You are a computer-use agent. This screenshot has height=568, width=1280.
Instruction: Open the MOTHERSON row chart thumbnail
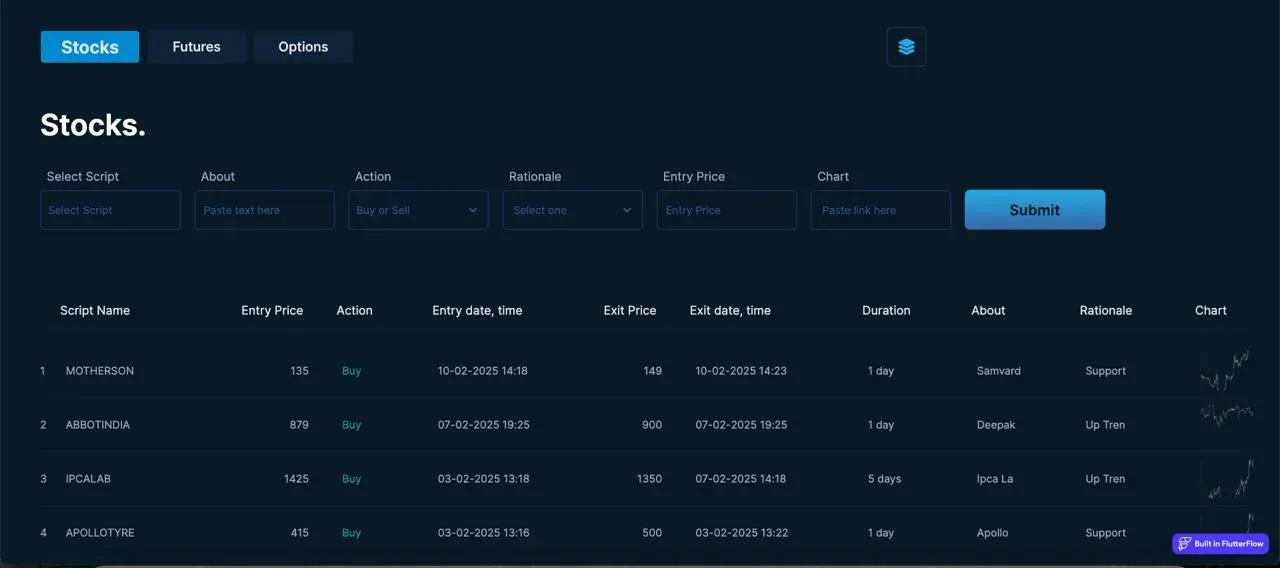point(1226,370)
